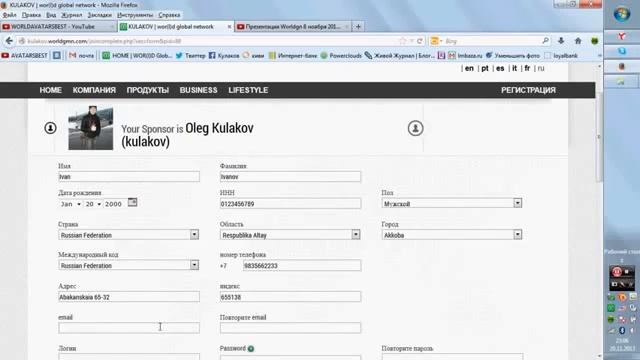
Task: Open Powerclouds bookmark
Action: pyautogui.click(x=341, y=56)
